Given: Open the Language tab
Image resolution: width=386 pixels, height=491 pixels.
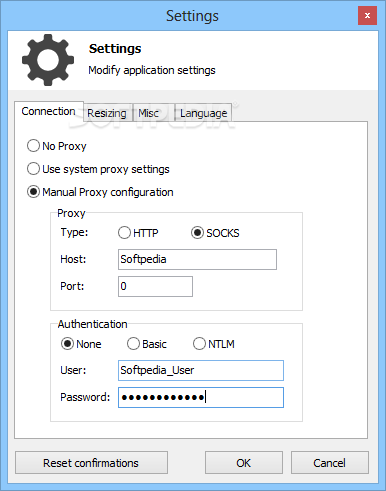Looking at the screenshot, I should click(x=203, y=113).
